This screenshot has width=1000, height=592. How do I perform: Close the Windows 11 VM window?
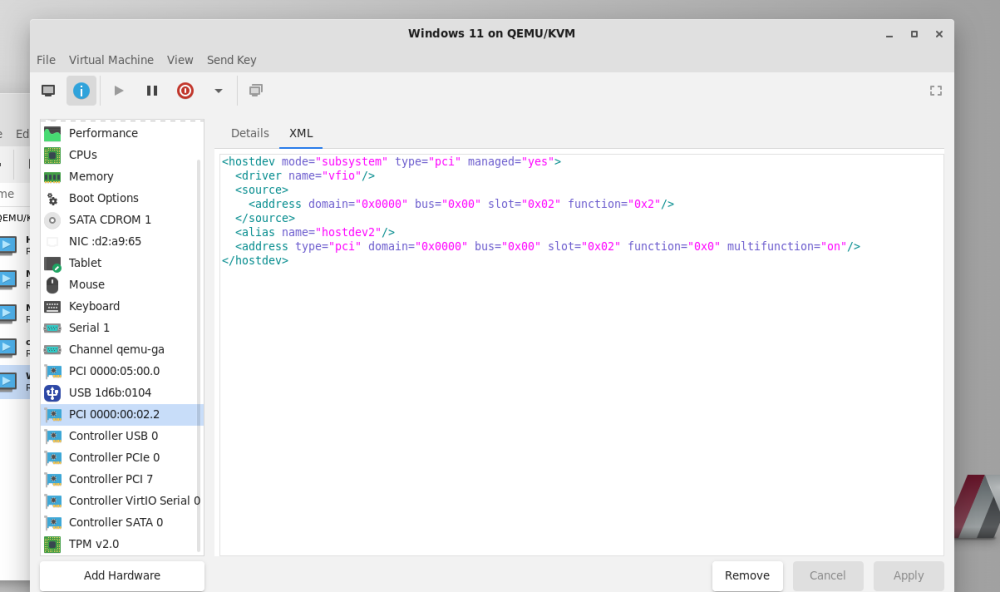939,34
